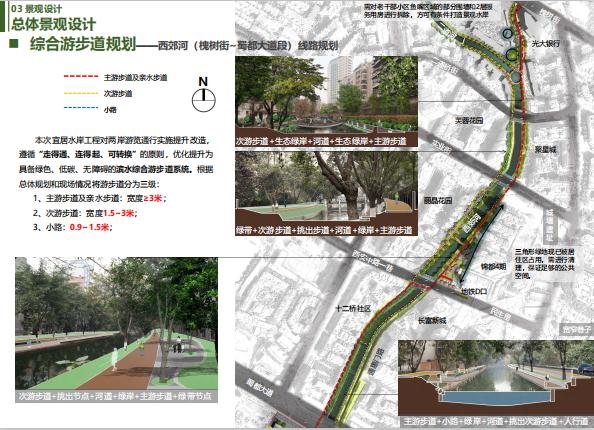Viewport: 594px width, 430px height.
Task: Open the section rendering captioned 绿带+次游步道+挑出步道
Action: [327, 193]
